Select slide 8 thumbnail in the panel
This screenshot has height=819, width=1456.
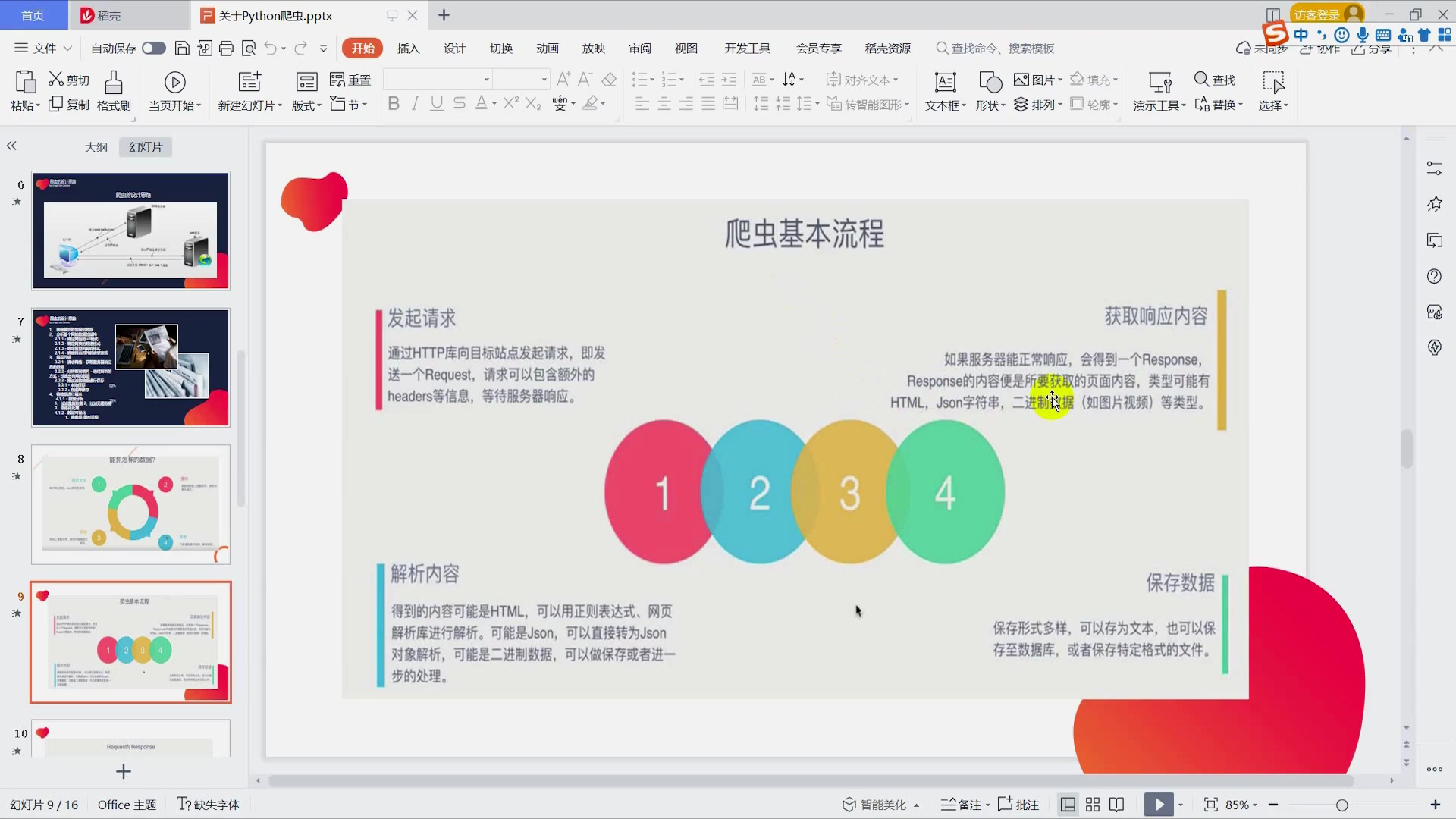[x=130, y=504]
